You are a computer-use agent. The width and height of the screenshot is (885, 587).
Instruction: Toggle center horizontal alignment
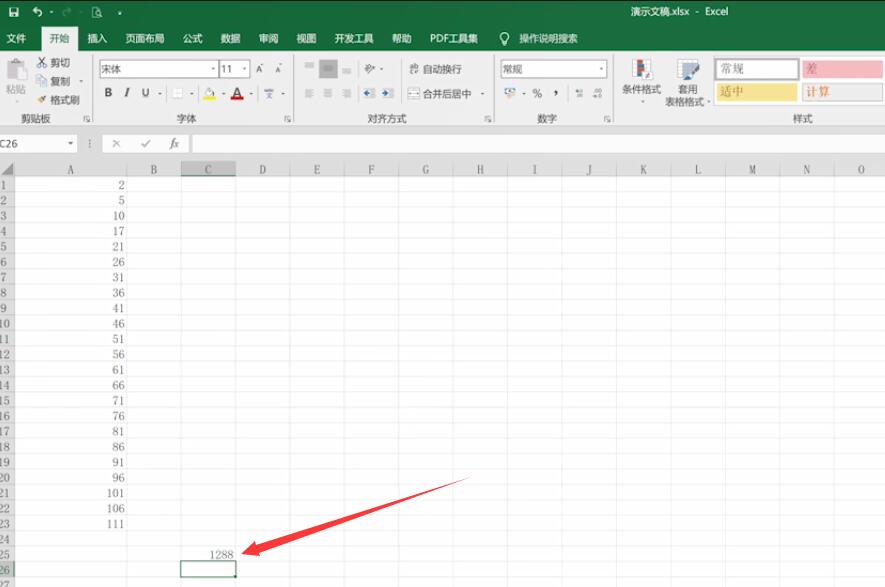pyautogui.click(x=328, y=93)
